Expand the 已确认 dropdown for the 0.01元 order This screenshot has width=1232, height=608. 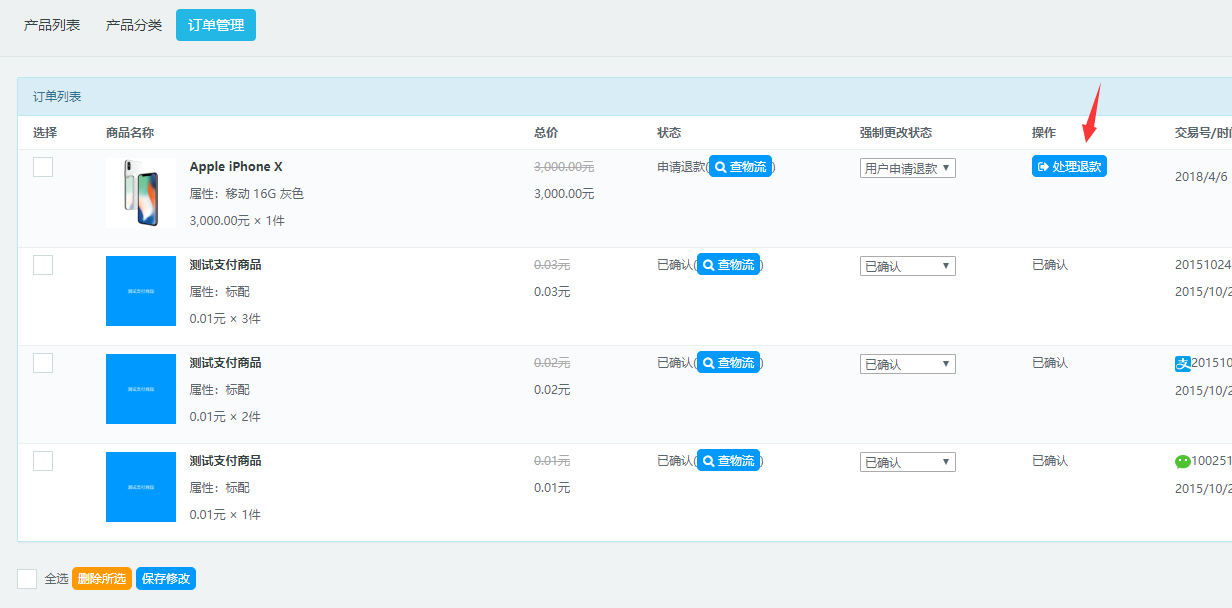point(907,462)
